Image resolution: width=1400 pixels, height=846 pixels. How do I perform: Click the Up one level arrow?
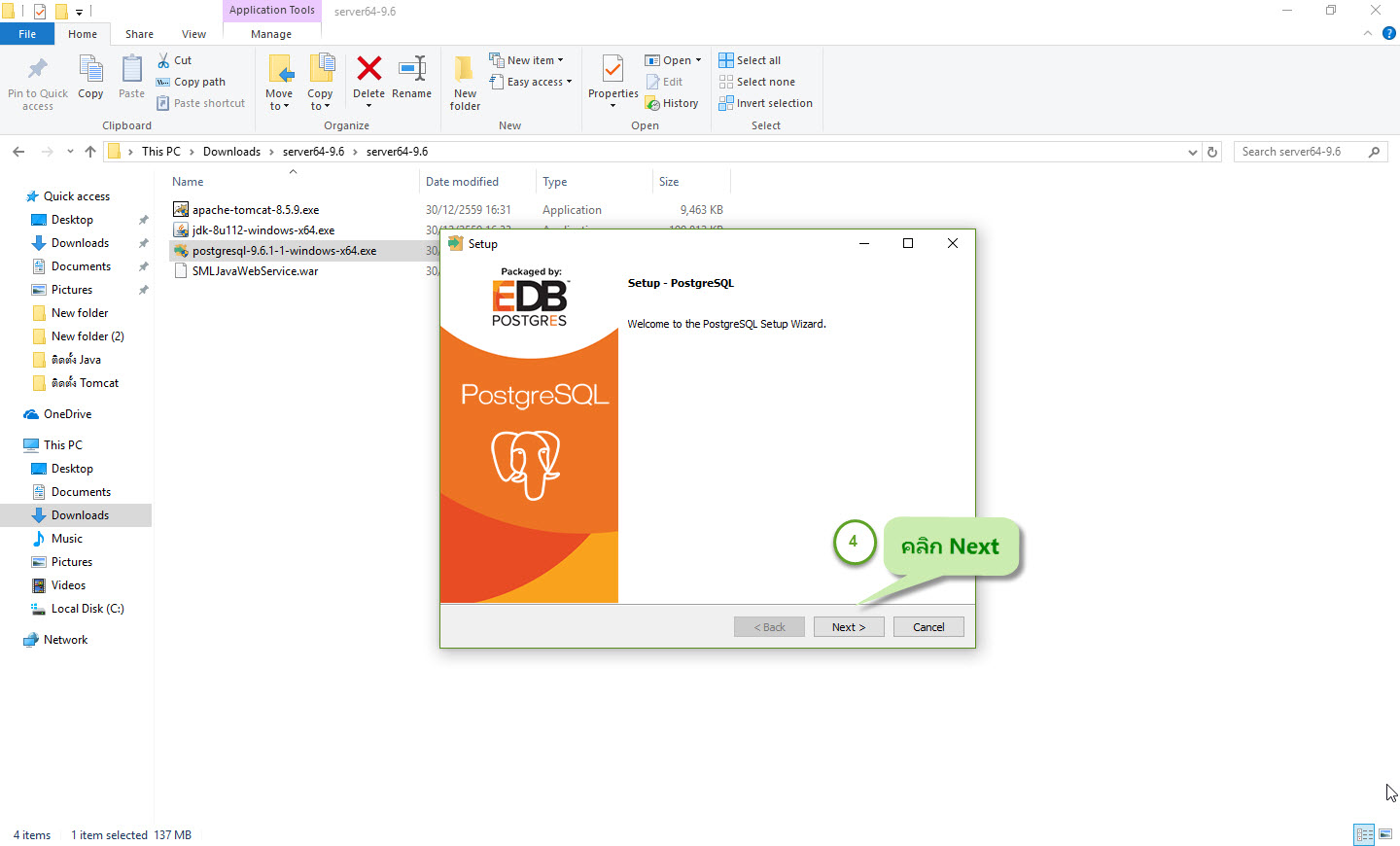pyautogui.click(x=90, y=152)
